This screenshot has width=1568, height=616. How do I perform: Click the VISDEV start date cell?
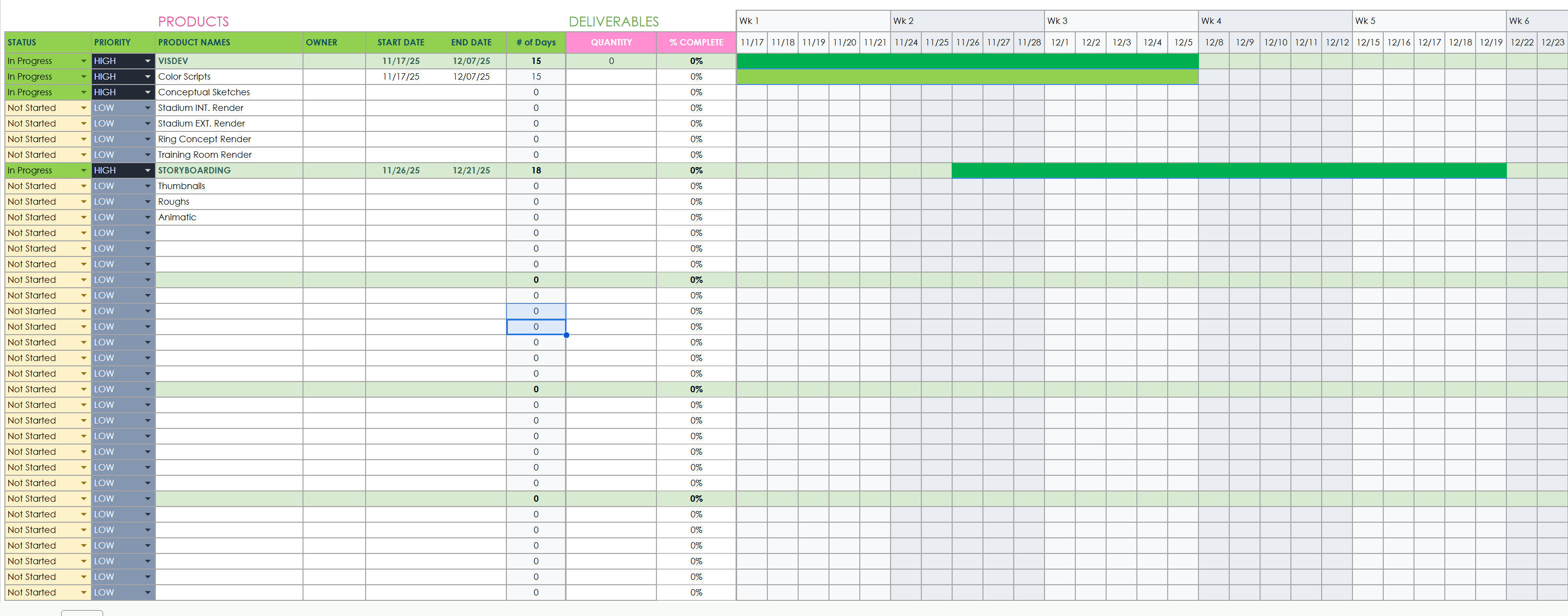point(400,62)
